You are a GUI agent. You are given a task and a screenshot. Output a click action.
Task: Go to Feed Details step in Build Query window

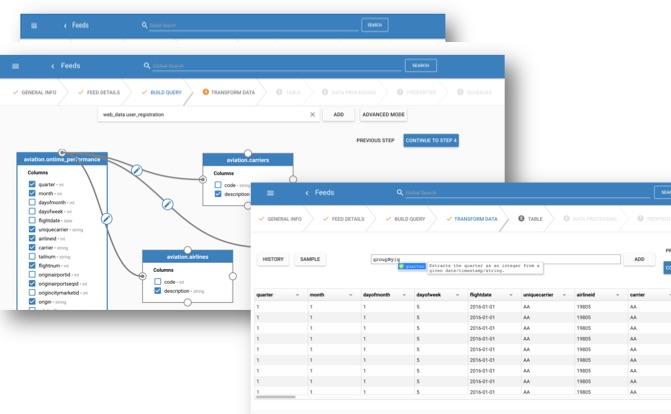[x=99, y=92]
